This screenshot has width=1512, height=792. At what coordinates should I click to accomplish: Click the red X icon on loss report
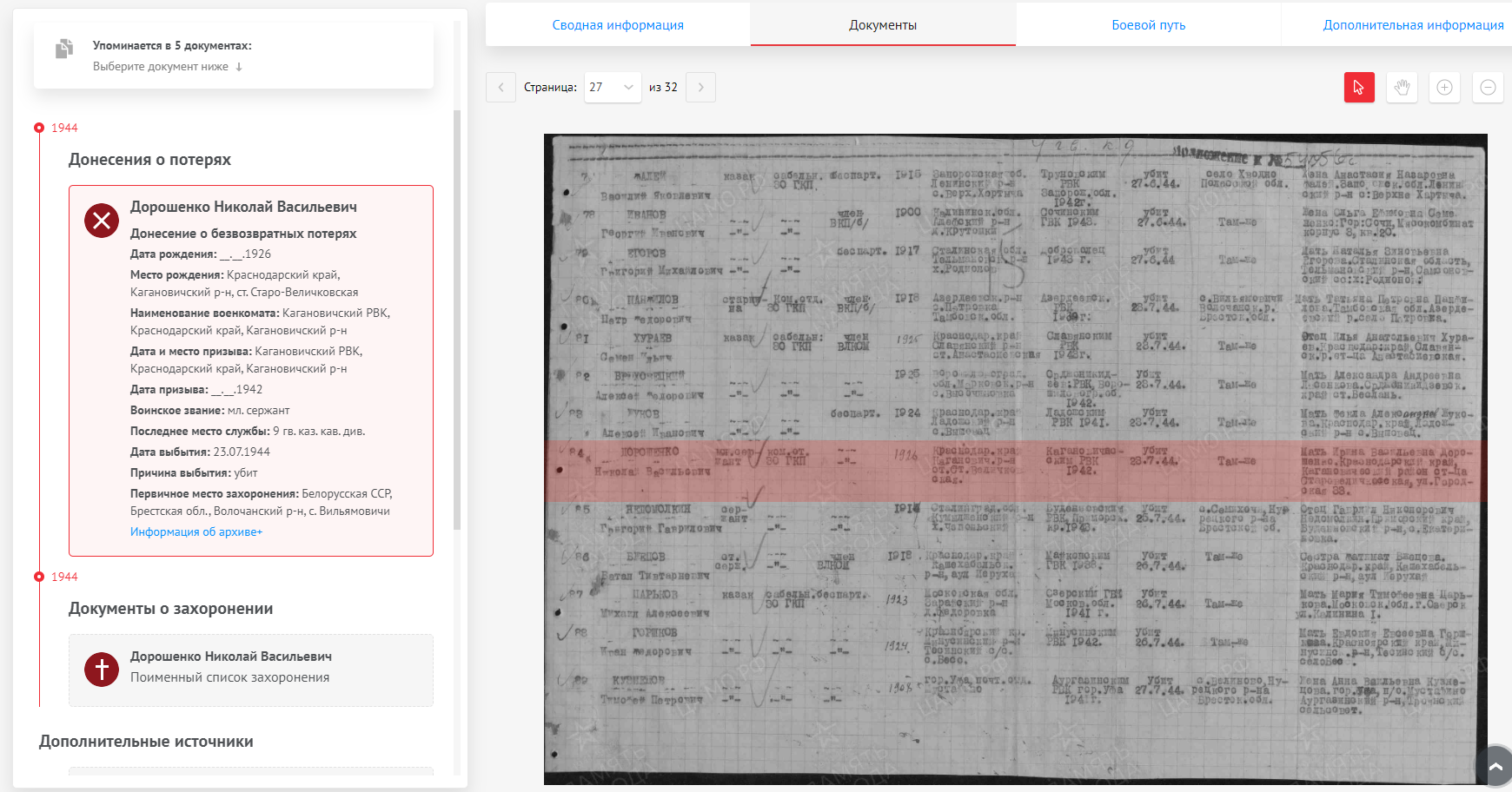click(102, 220)
